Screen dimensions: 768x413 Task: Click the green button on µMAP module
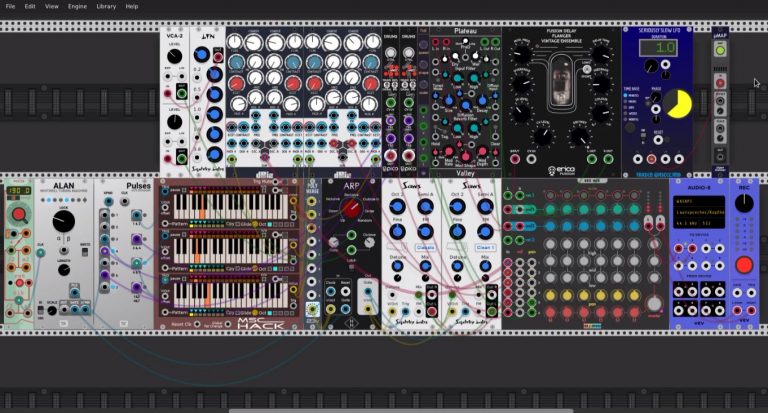(x=720, y=50)
